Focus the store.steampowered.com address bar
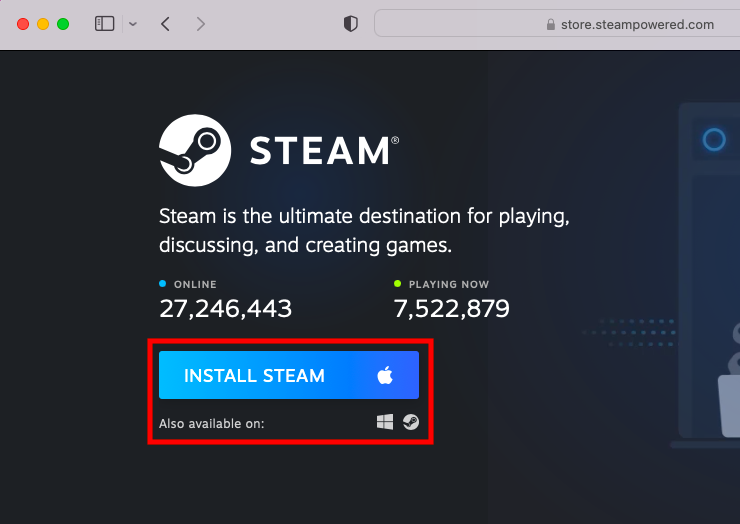Screen dimensions: 740x524 click(557, 24)
